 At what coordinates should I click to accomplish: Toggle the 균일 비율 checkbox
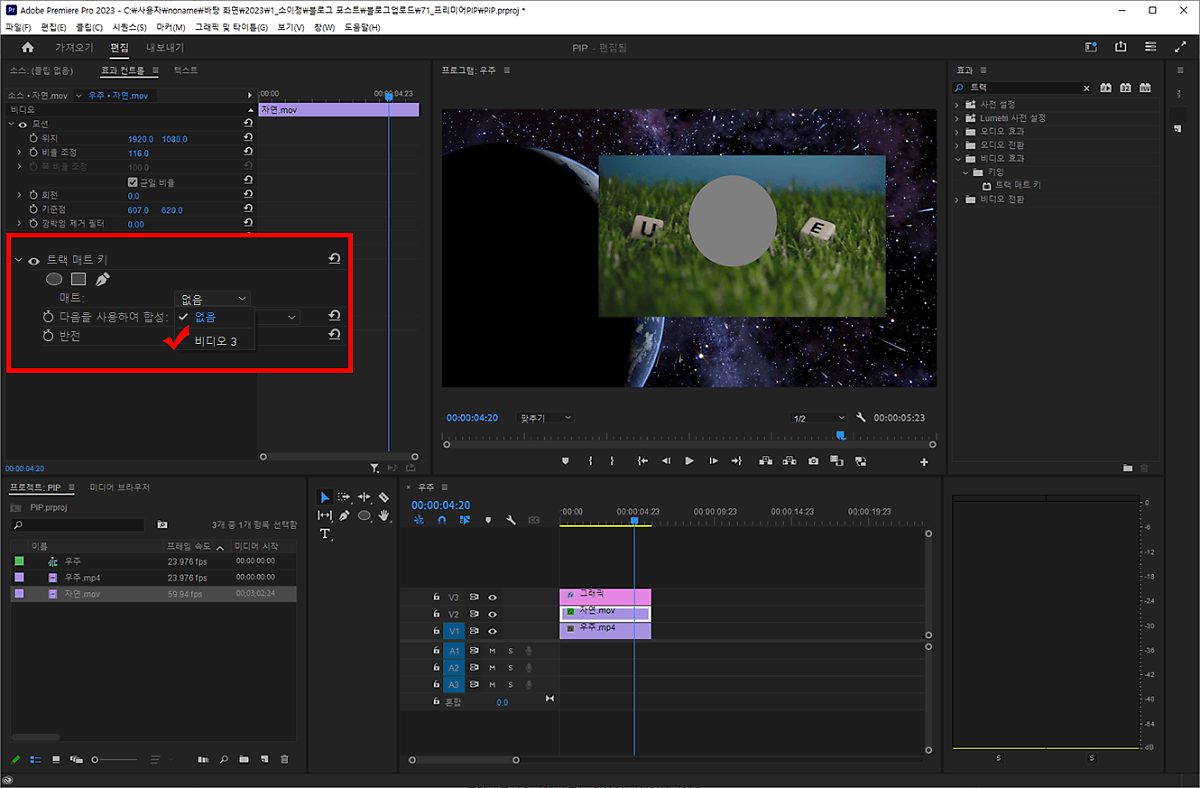(x=133, y=182)
